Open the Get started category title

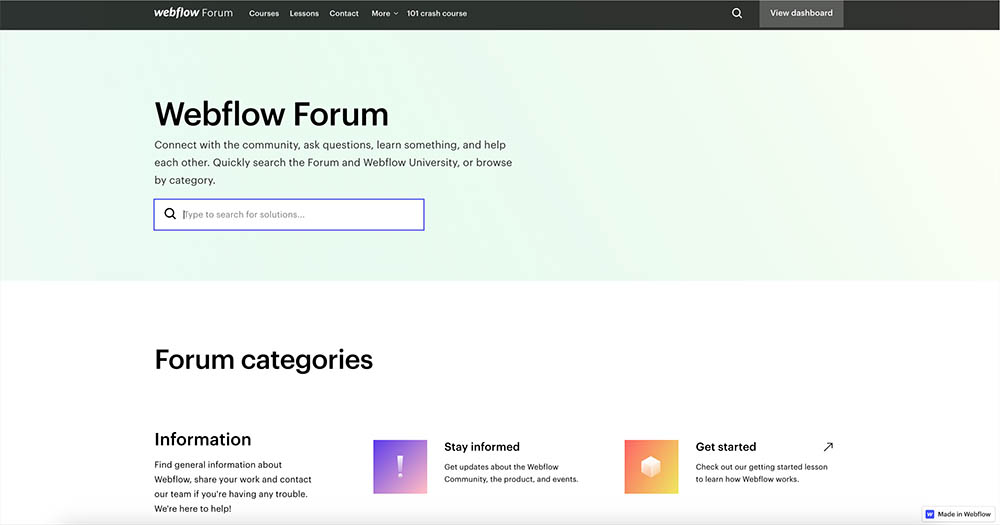tap(726, 447)
